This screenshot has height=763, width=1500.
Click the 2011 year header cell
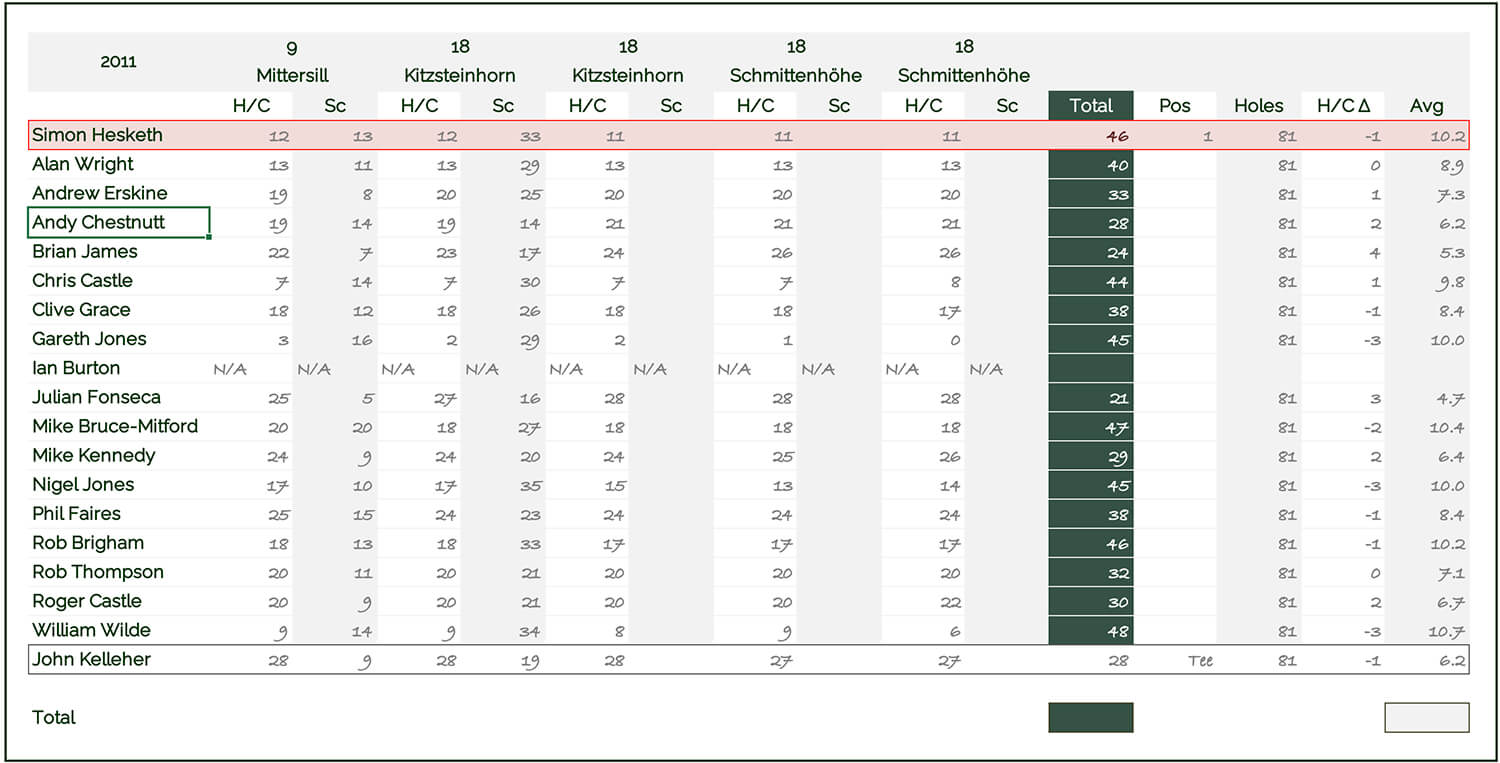pyautogui.click(x=119, y=61)
